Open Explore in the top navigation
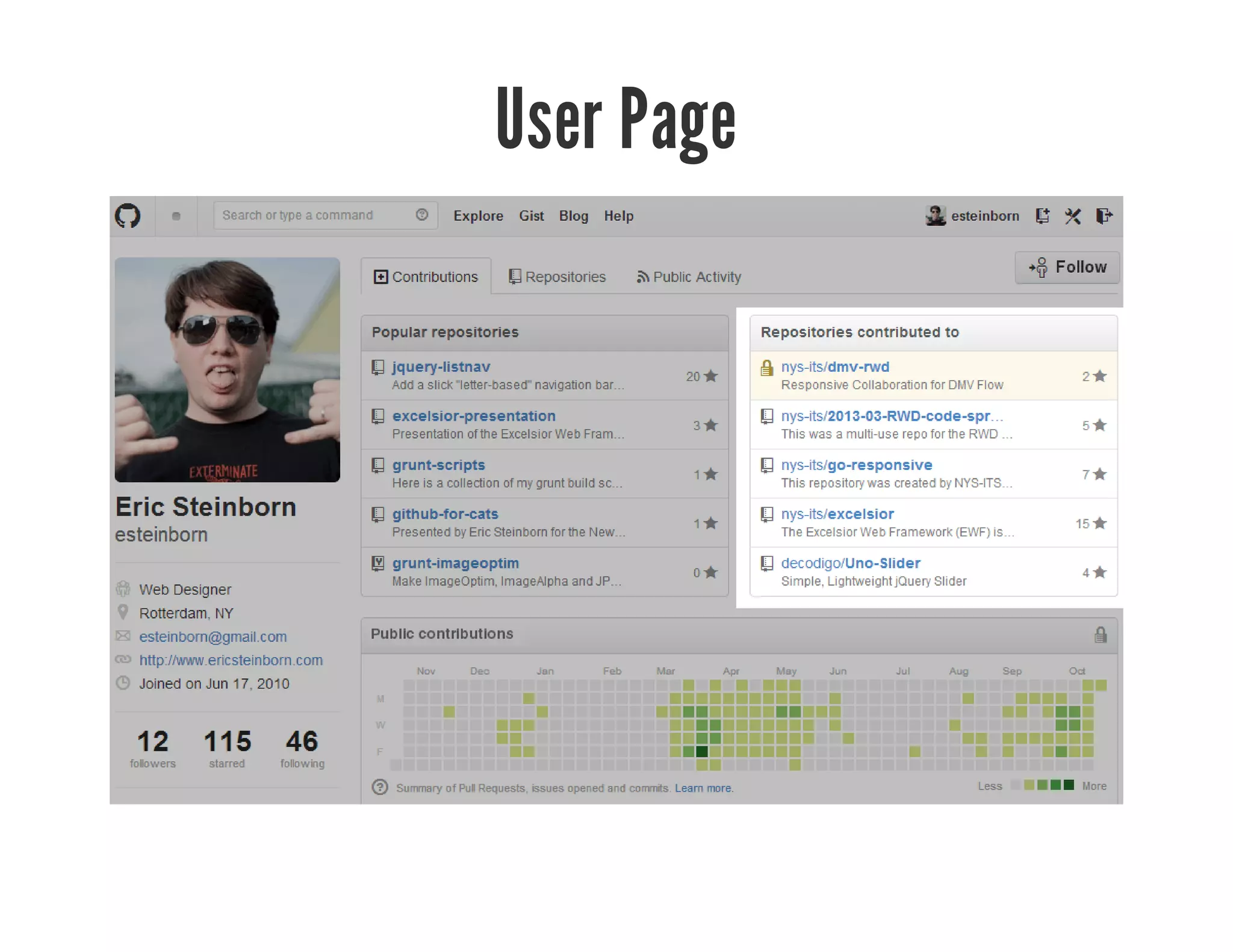This screenshot has height=952, width=1233. (x=478, y=216)
